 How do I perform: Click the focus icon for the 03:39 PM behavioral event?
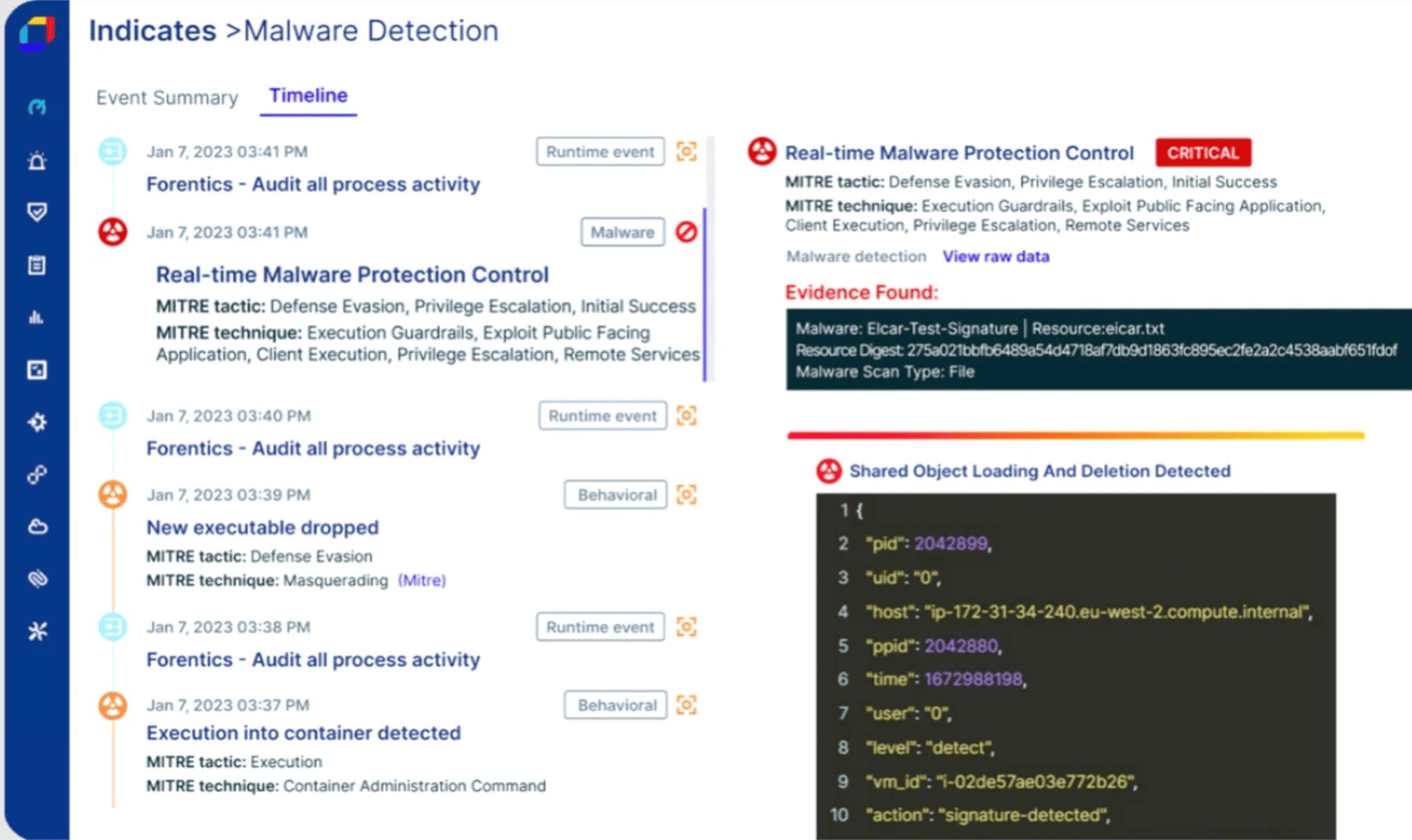[687, 495]
